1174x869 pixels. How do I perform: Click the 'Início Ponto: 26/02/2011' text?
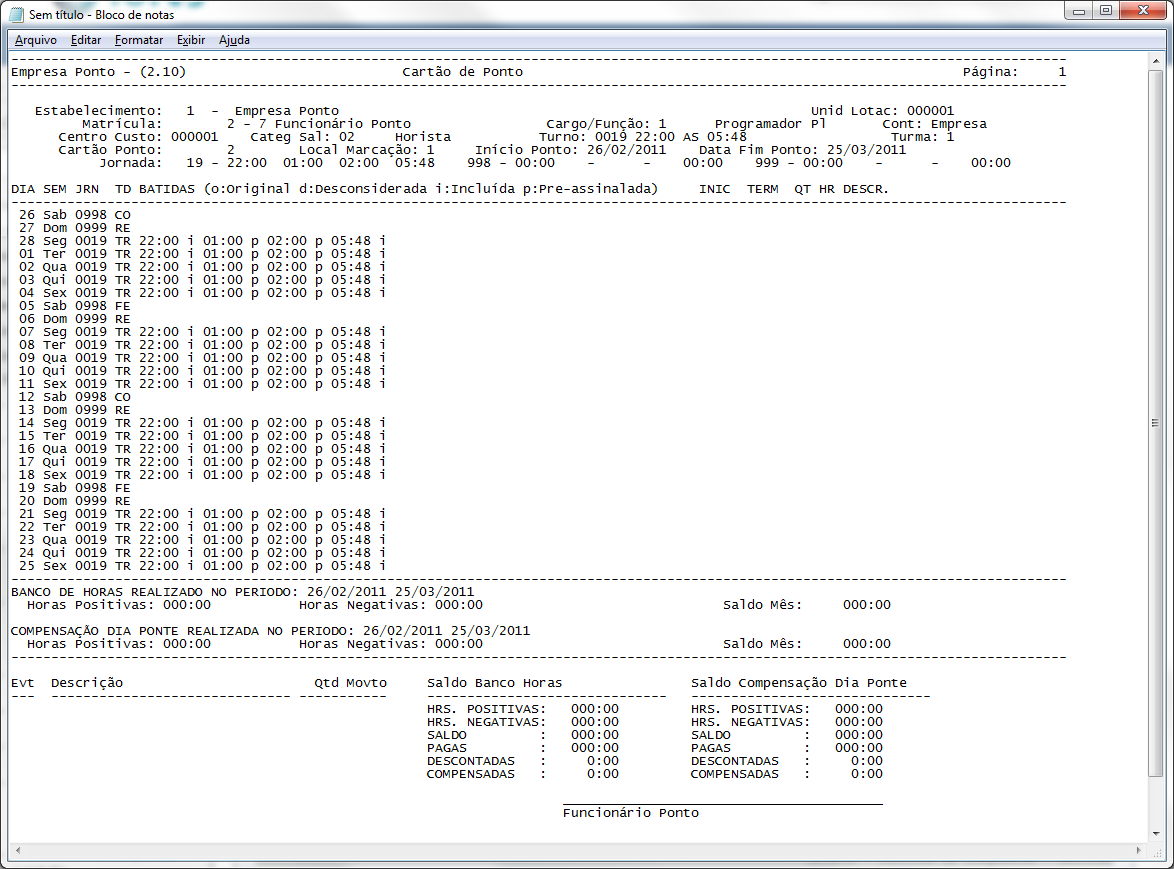[x=571, y=150]
